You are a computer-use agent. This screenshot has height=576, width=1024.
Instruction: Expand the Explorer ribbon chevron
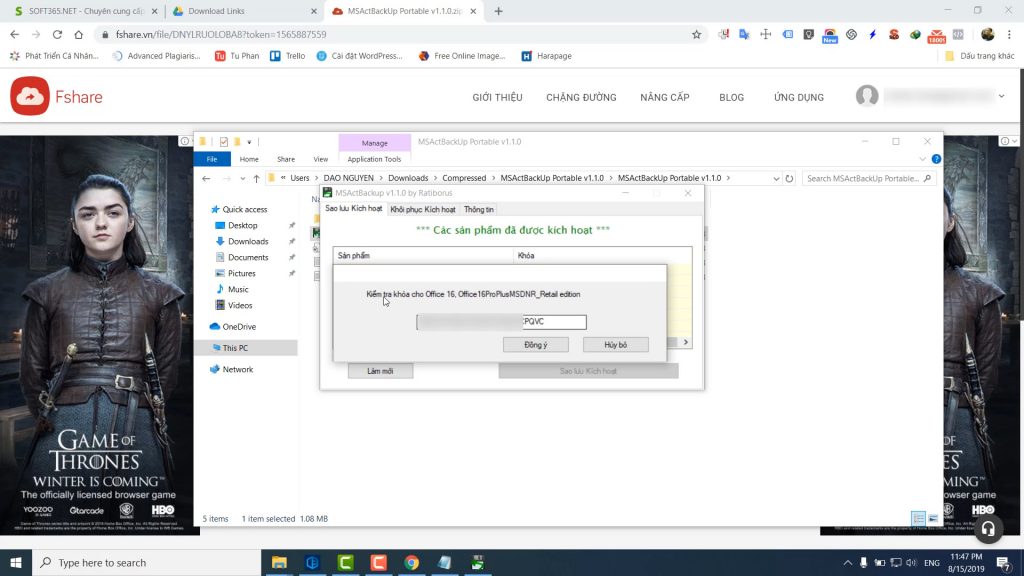[x=922, y=159]
